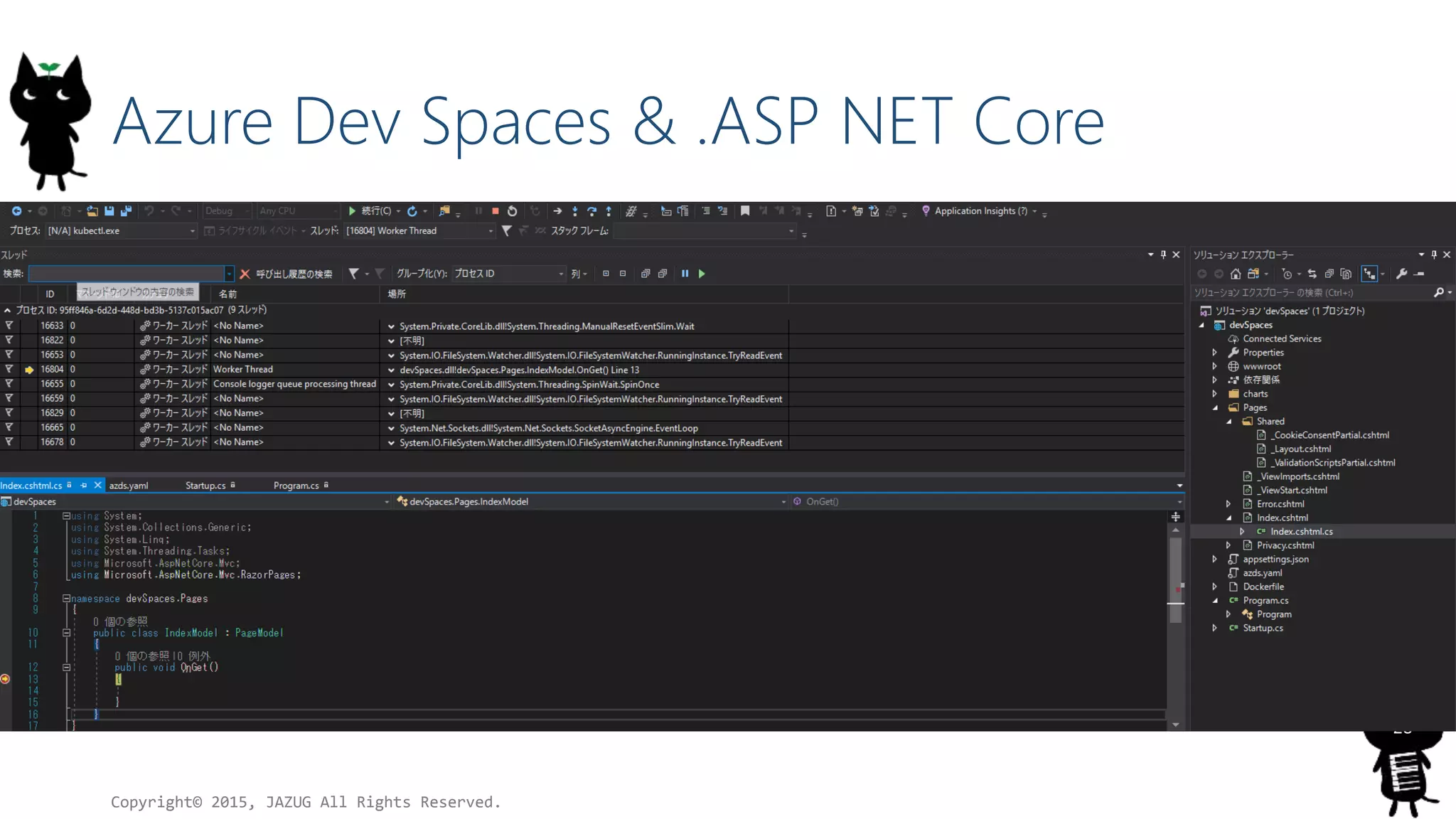Viewport: 1456px width, 819px height.
Task: Click the freeze threads pause icon
Action: pos(685,274)
